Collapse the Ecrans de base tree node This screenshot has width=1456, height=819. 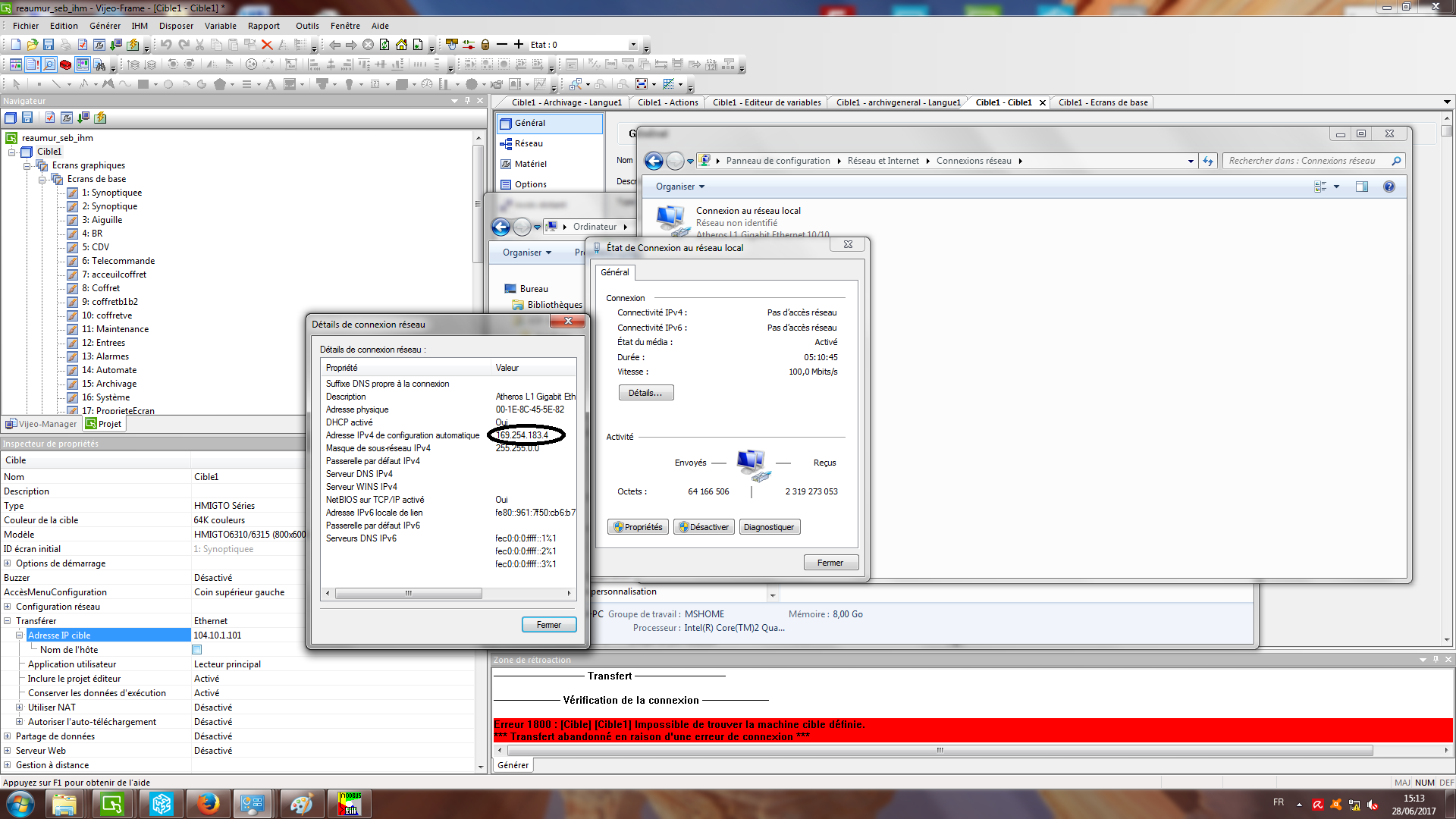[42, 180]
